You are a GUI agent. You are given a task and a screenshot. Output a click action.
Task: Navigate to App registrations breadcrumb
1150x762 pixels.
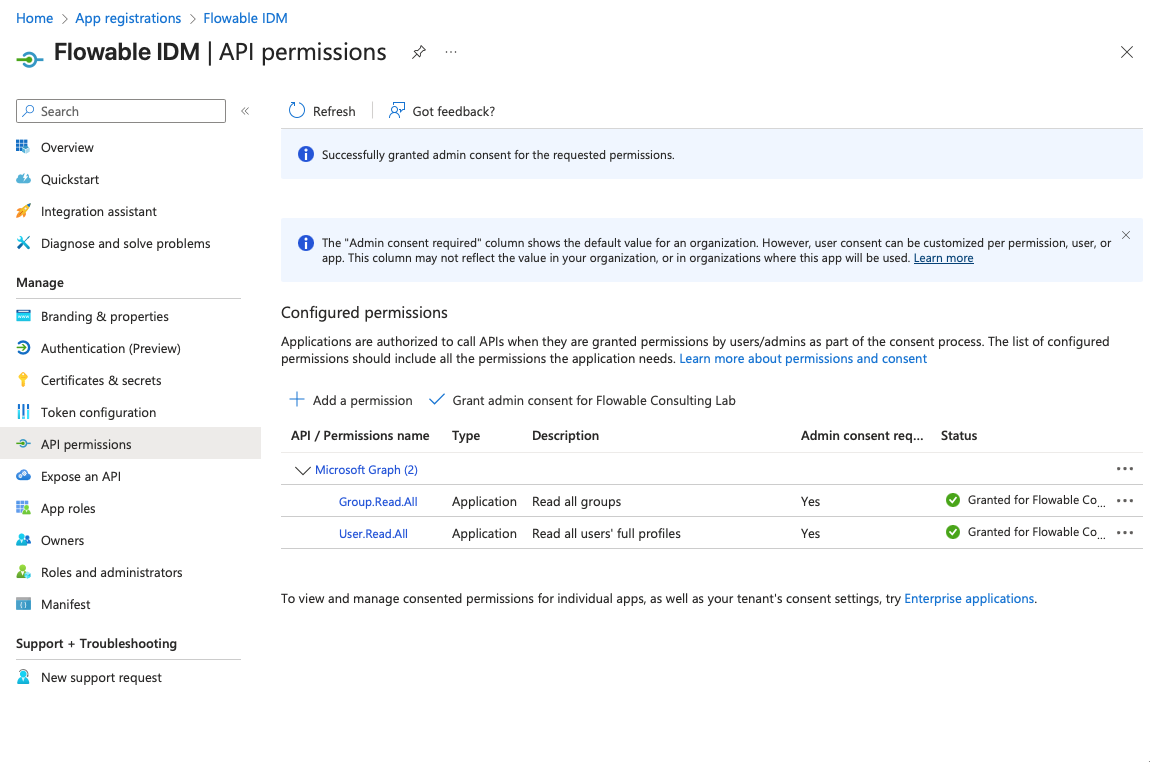[128, 18]
